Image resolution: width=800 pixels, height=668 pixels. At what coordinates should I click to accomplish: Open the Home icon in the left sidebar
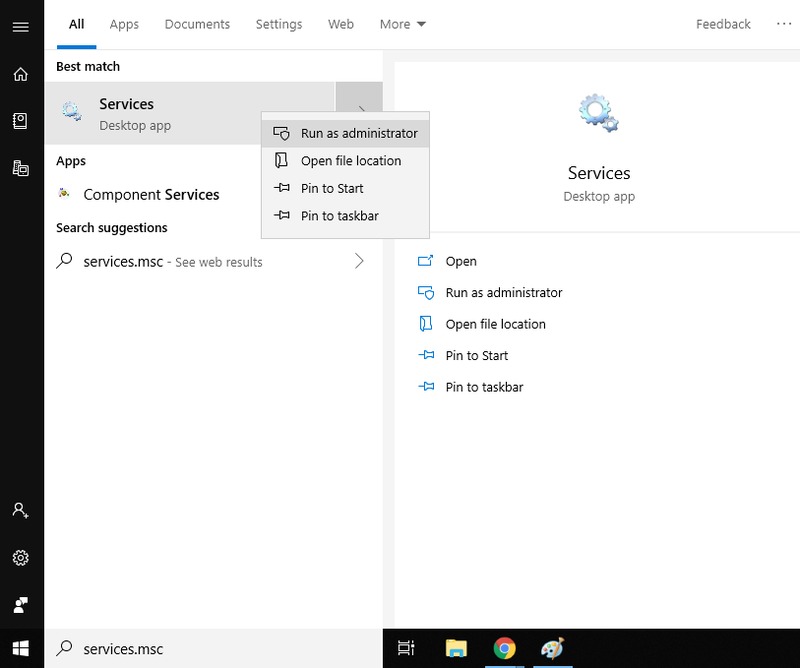20,75
